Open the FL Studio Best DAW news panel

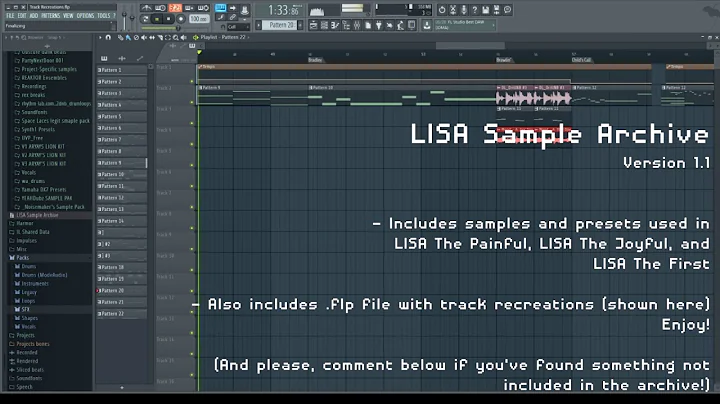pyautogui.click(x=464, y=25)
